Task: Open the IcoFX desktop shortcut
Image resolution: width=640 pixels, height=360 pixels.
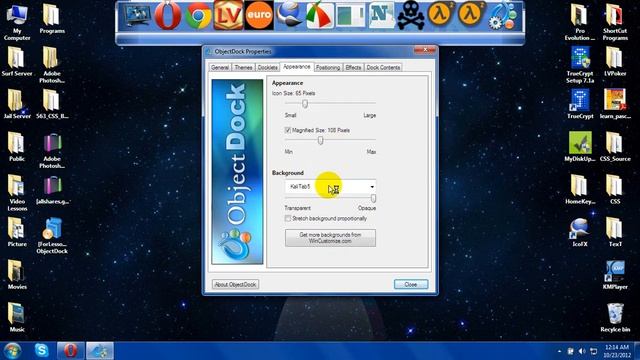Action: (580, 232)
